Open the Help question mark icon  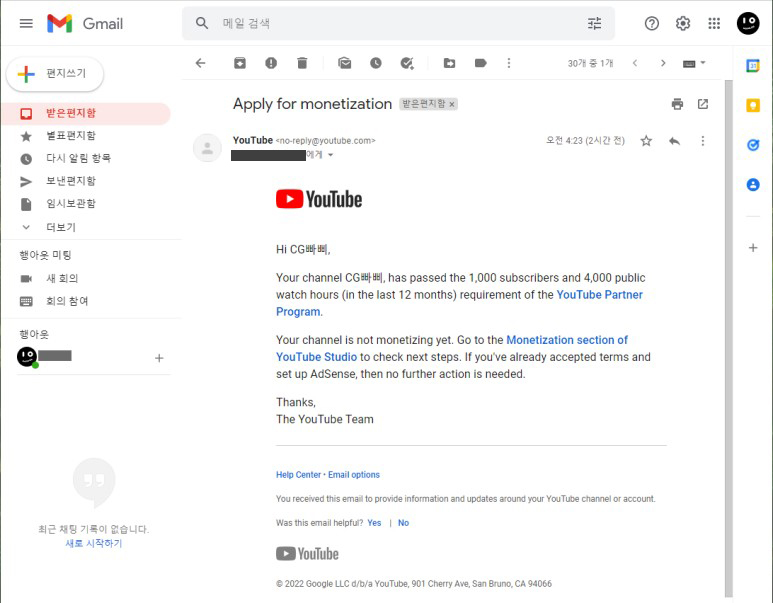[652, 23]
